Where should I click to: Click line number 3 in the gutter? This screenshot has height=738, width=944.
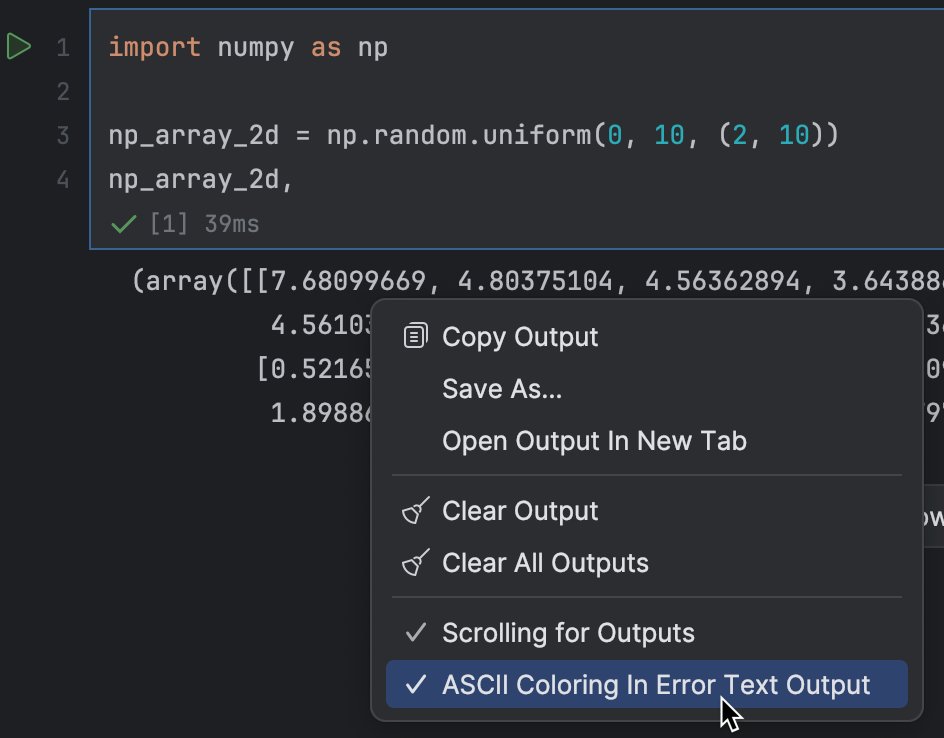(62, 134)
